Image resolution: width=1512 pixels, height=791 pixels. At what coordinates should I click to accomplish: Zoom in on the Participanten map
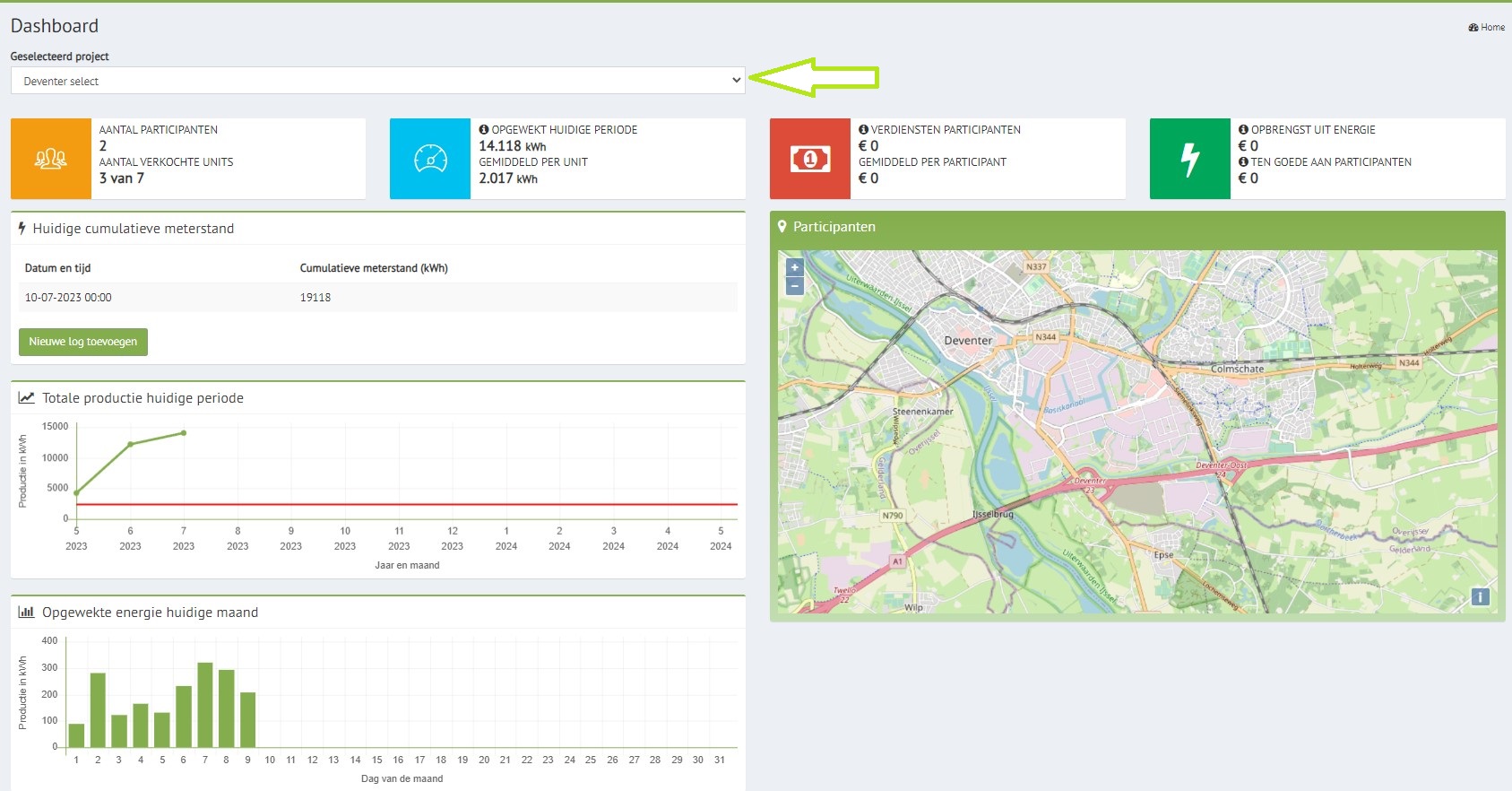click(x=794, y=267)
